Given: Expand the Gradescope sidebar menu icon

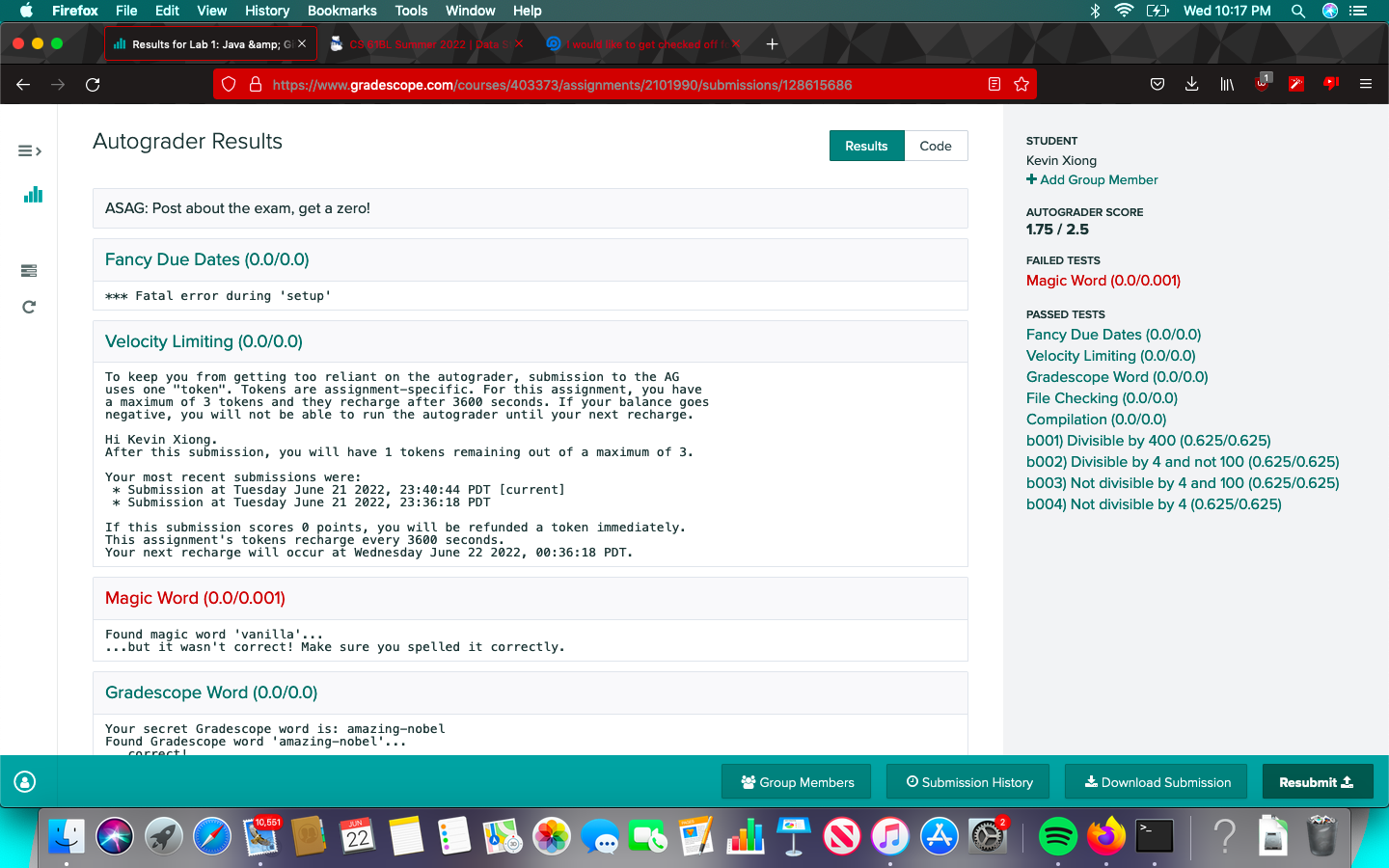Looking at the screenshot, I should (29, 150).
